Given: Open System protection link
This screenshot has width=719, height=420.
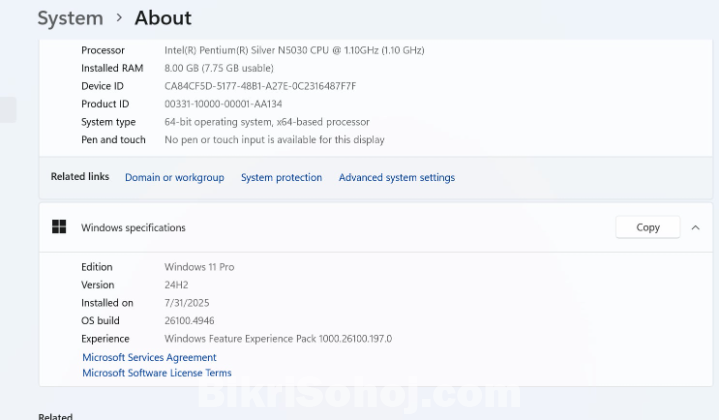Looking at the screenshot, I should pyautogui.click(x=282, y=177).
